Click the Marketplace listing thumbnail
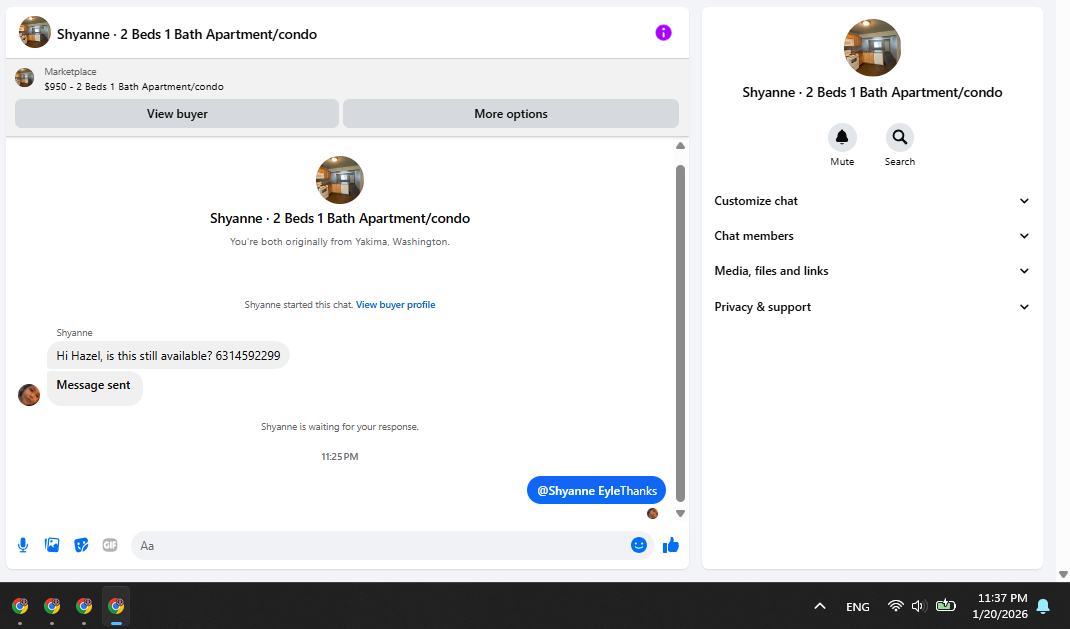Viewport: 1070px width, 629px height. point(25,78)
